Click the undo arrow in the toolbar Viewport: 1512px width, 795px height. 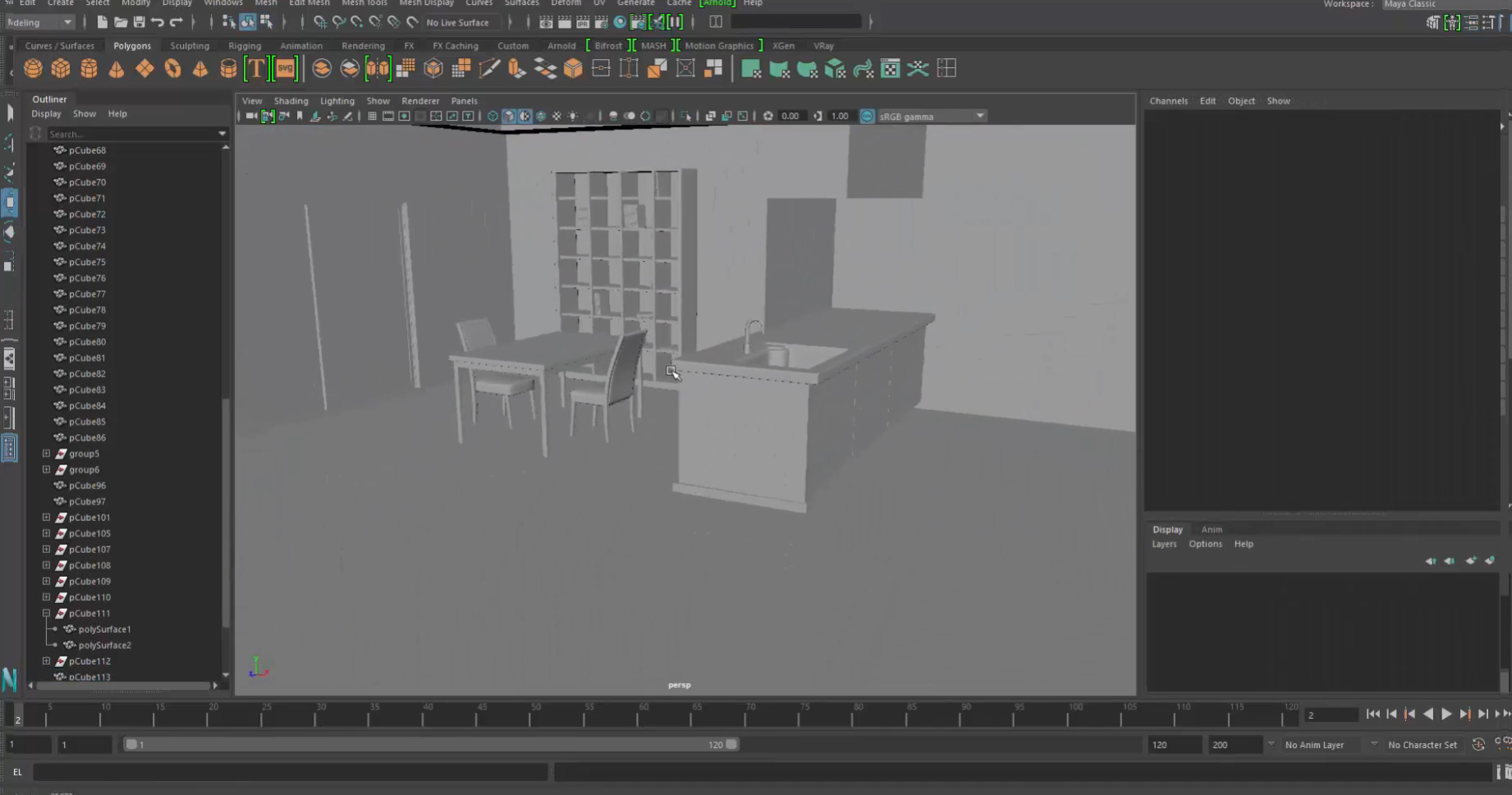point(158,22)
